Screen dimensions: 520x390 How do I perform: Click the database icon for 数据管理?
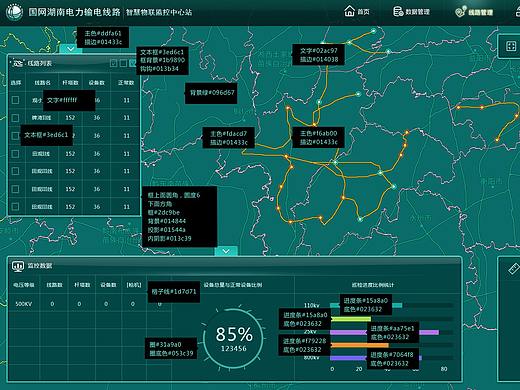coord(398,12)
